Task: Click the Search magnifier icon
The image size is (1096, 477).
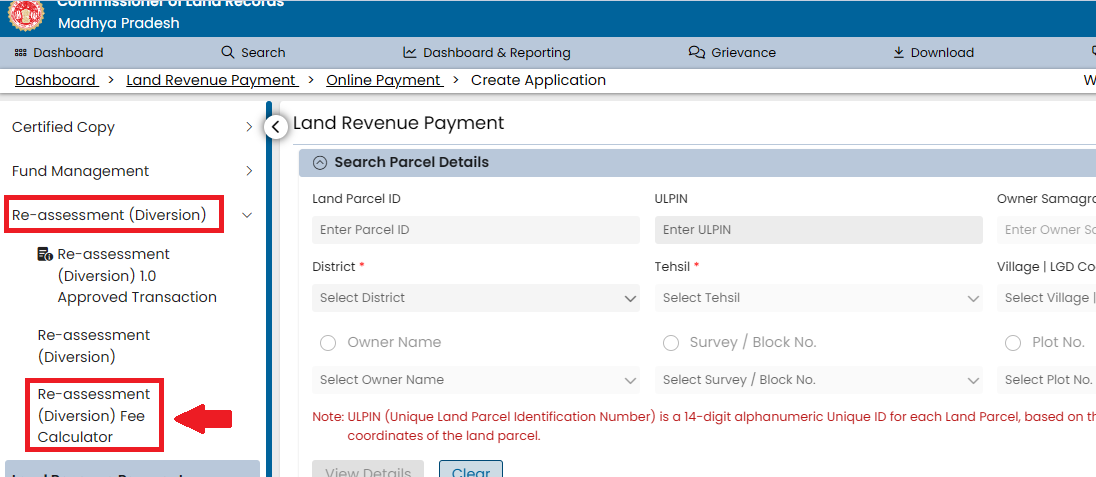Action: 228,53
